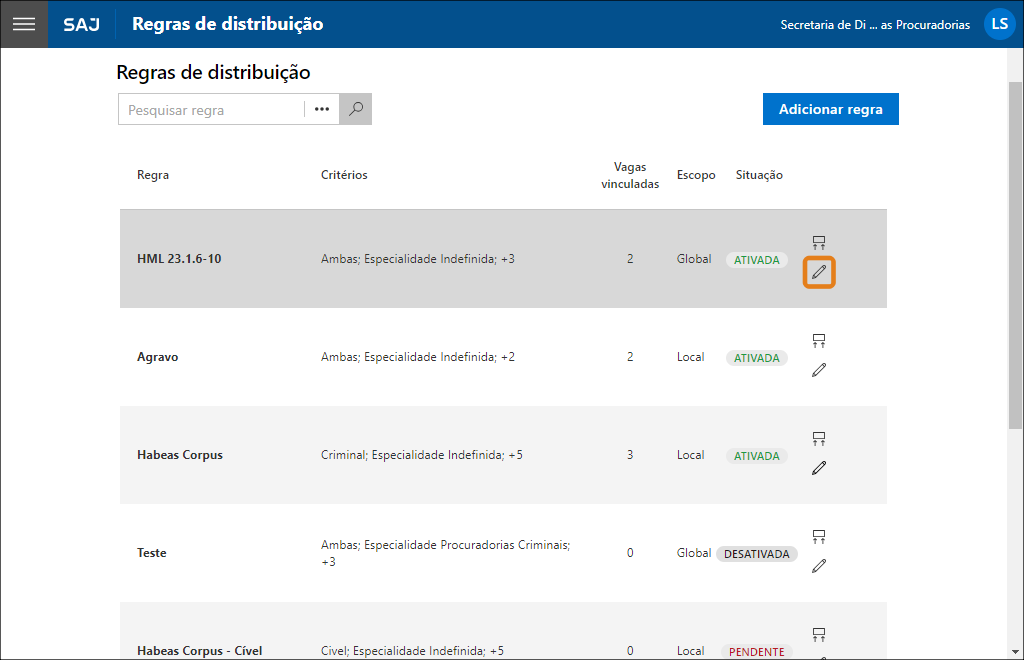Click the vertical page scrollbar

click(x=1015, y=300)
